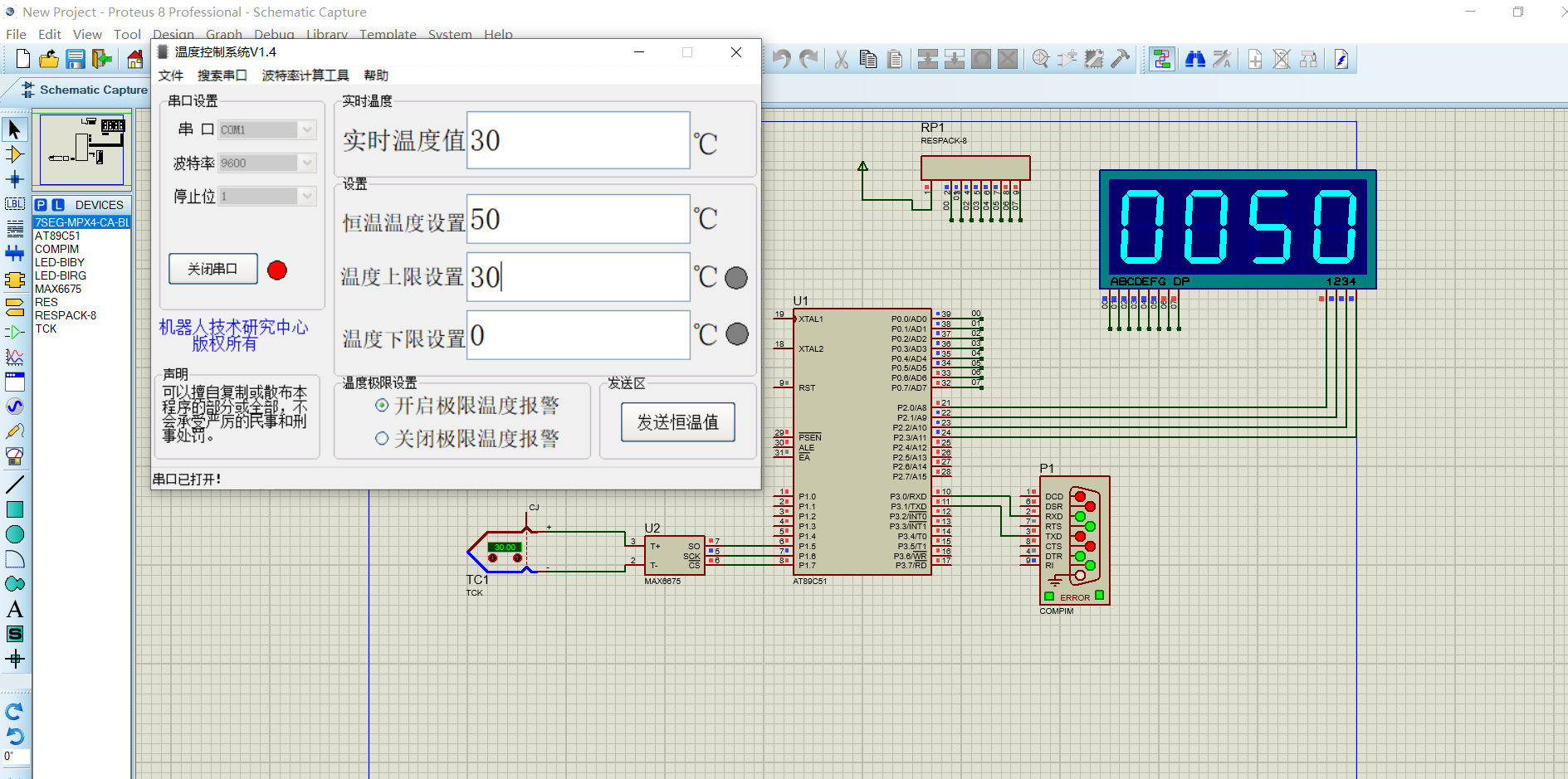Image resolution: width=1568 pixels, height=779 pixels.
Task: Select the Buses Mode tool
Action: [15, 254]
